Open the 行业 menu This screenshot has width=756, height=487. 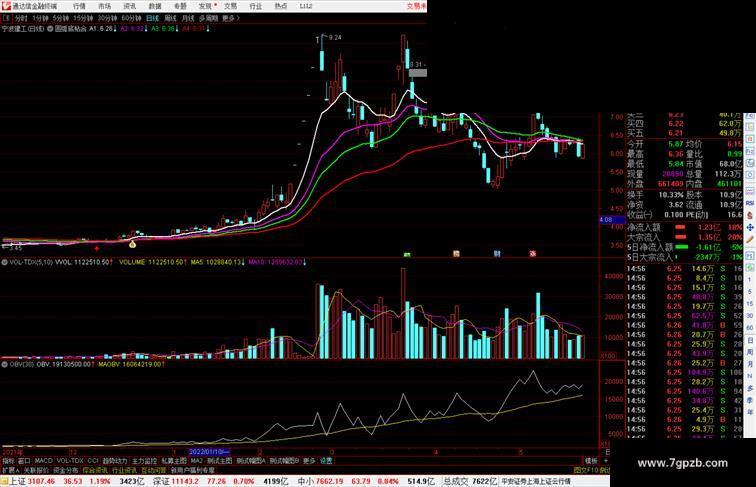click(256, 6)
